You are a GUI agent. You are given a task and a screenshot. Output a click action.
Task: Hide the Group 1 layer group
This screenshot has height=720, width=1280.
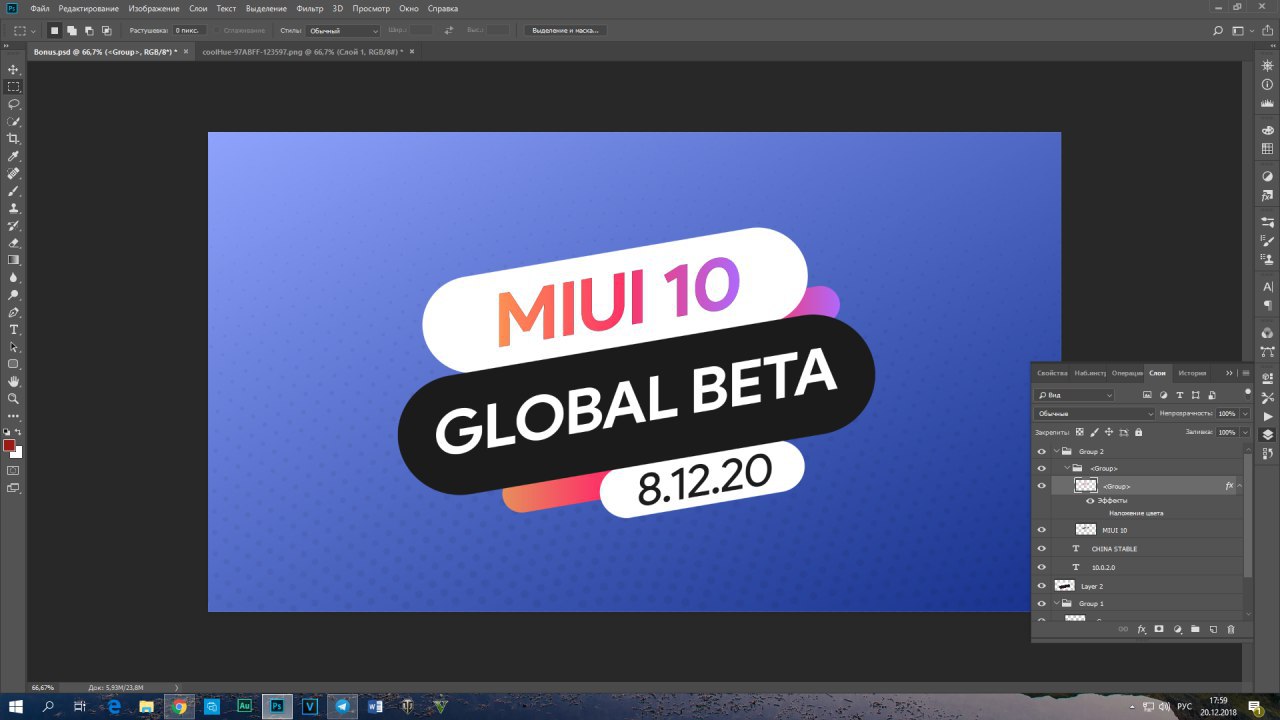1041,604
